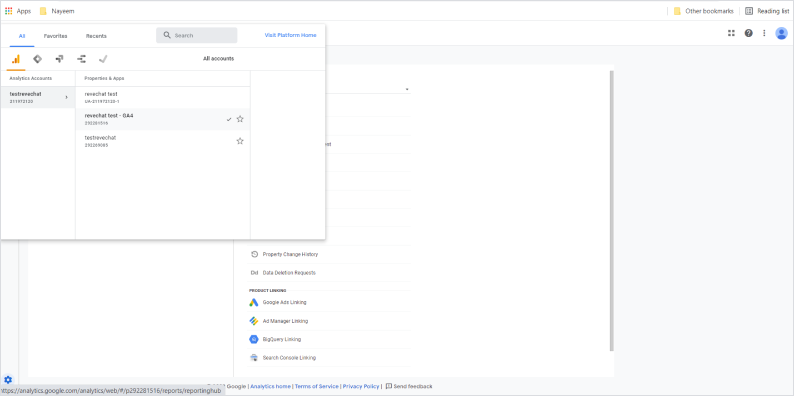Image resolution: width=794 pixels, height=396 pixels.
Task: Open the property selector dropdown arrow
Action: click(x=407, y=90)
